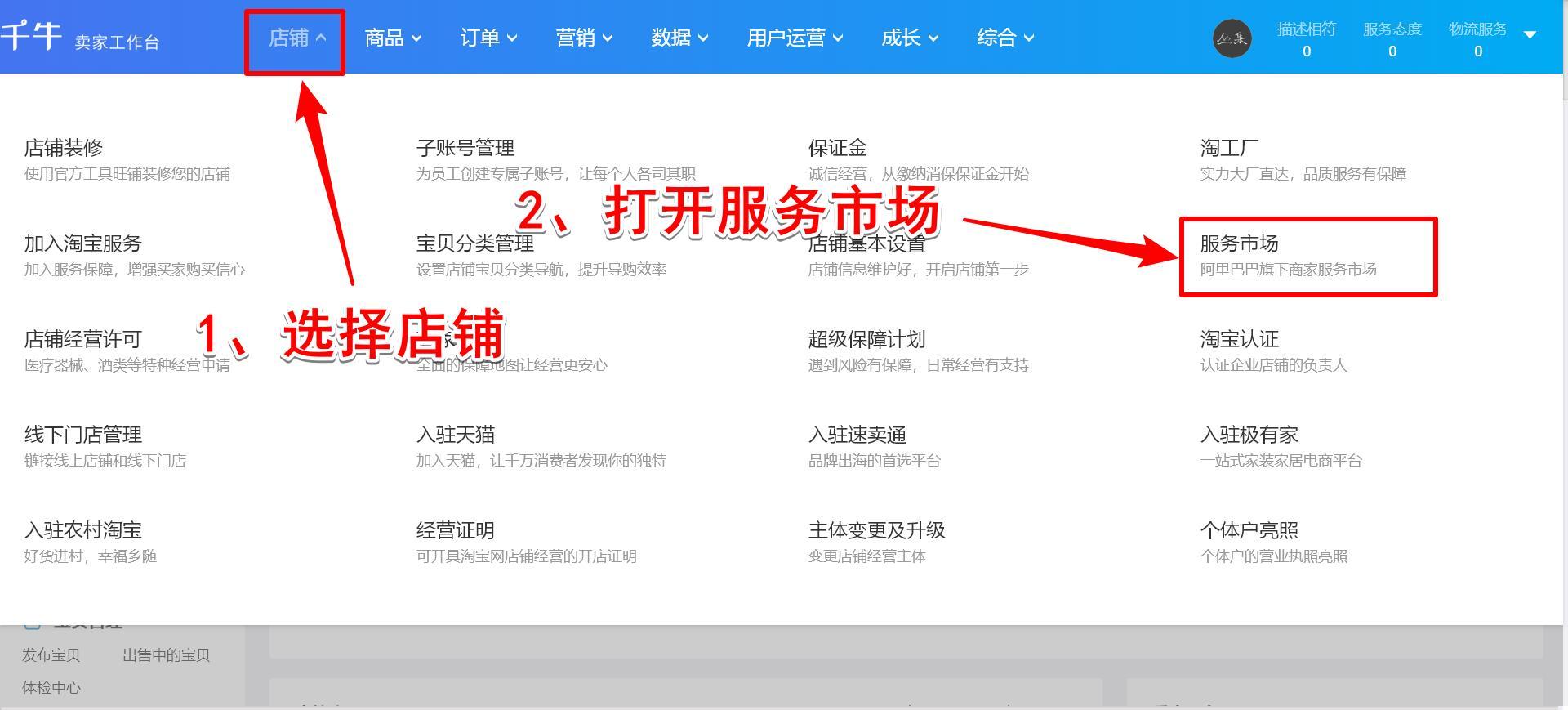
Task: Open 入驻农村淘宝 entry
Action: tap(83, 530)
